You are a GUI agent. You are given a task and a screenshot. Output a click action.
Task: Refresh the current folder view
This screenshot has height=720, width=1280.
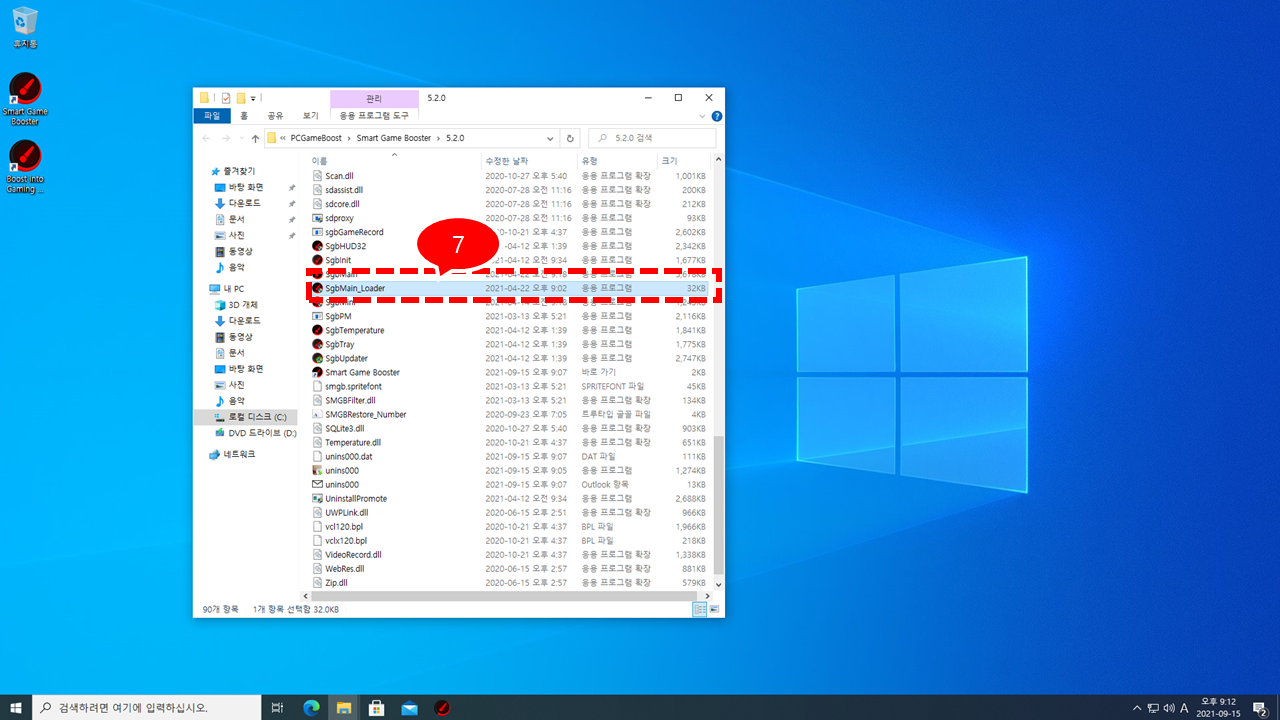pos(570,138)
